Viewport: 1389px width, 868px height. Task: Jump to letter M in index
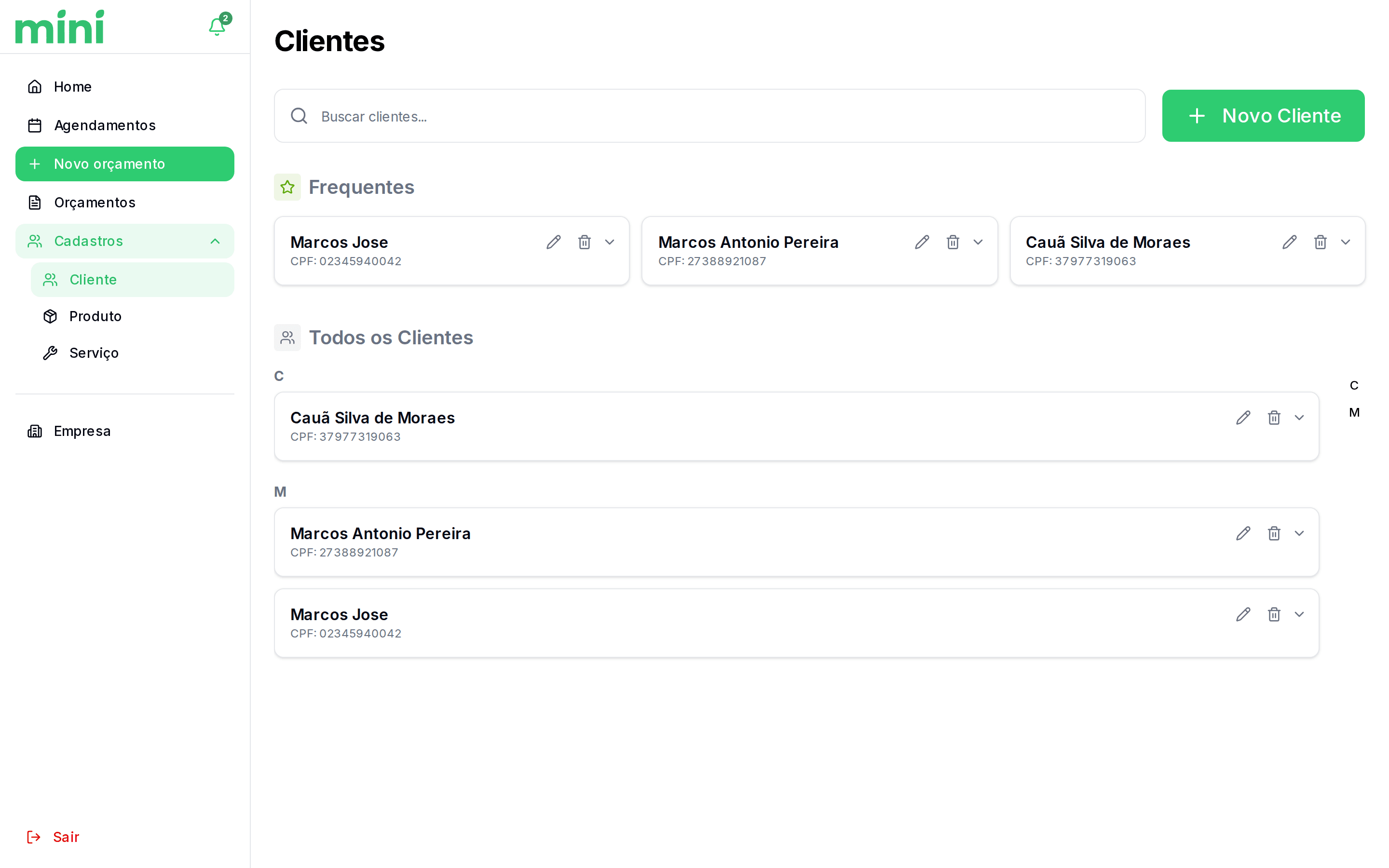pos(1354,413)
